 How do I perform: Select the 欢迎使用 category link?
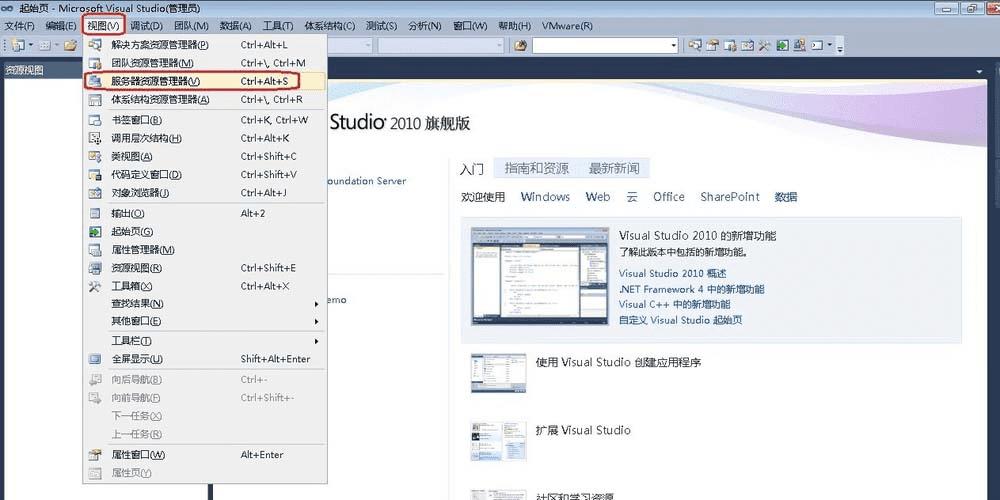(483, 197)
